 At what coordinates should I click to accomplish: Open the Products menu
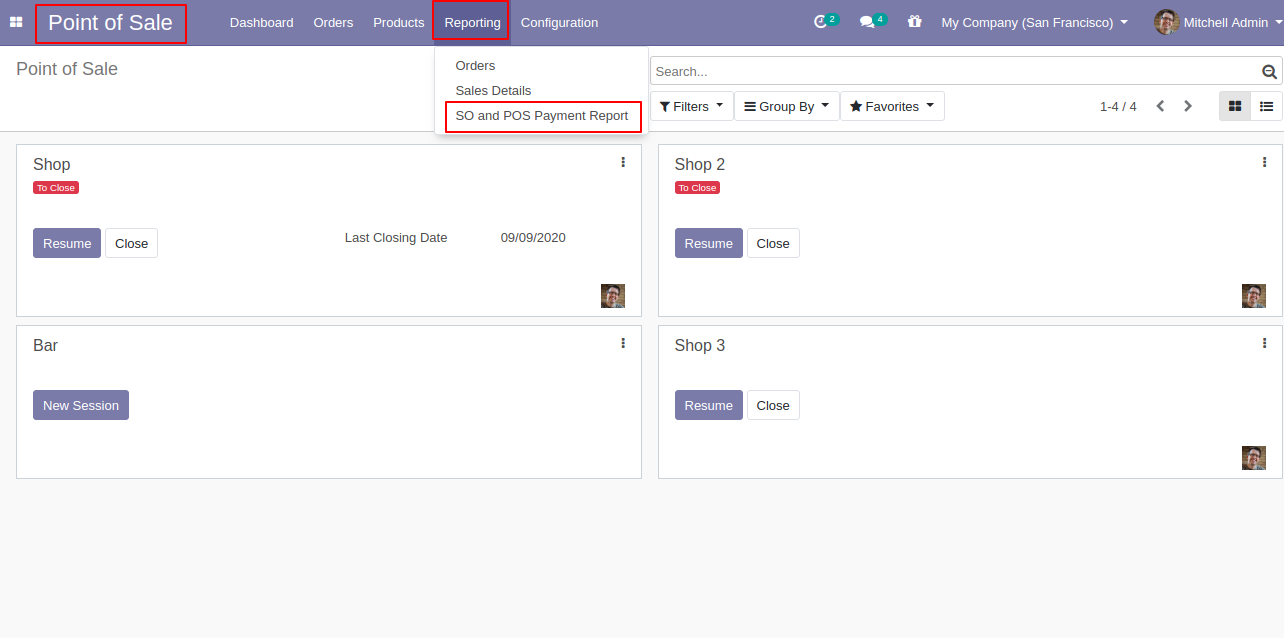click(x=399, y=22)
